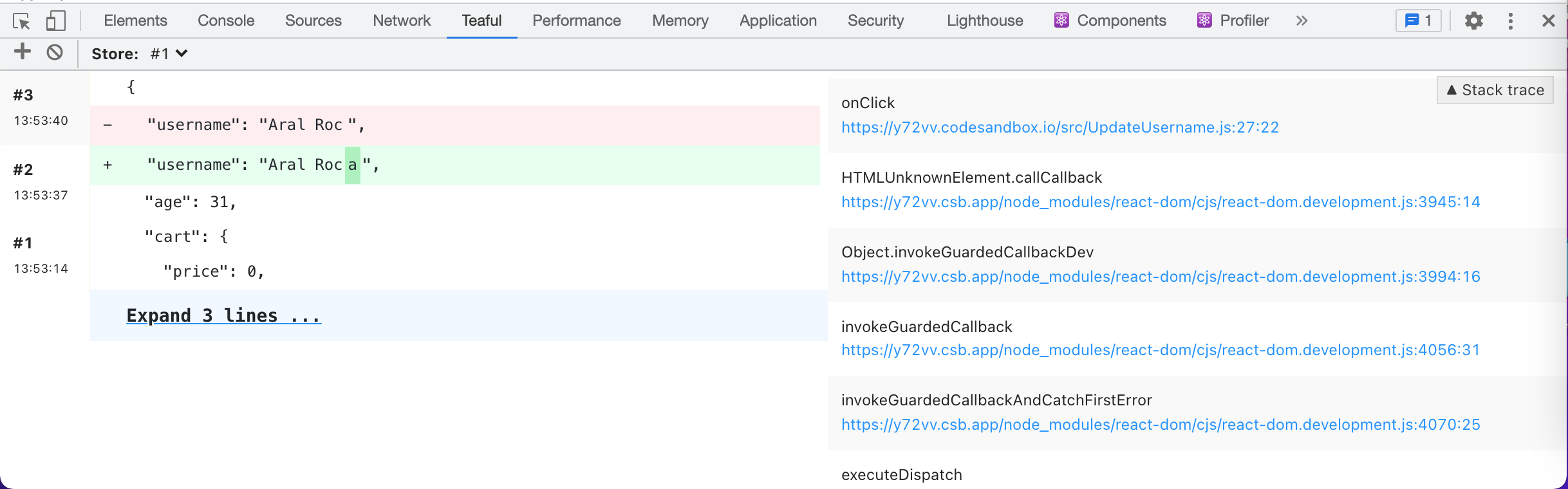Click the exact invokeGuardedCallback frame name
1568x489 pixels.
[927, 327]
